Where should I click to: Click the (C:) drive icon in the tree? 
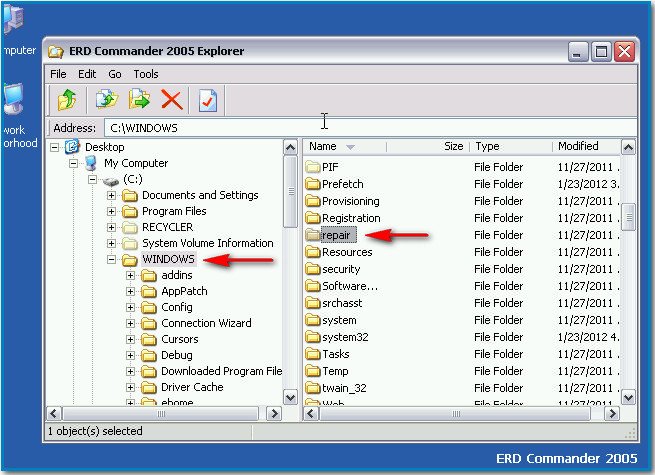[111, 181]
